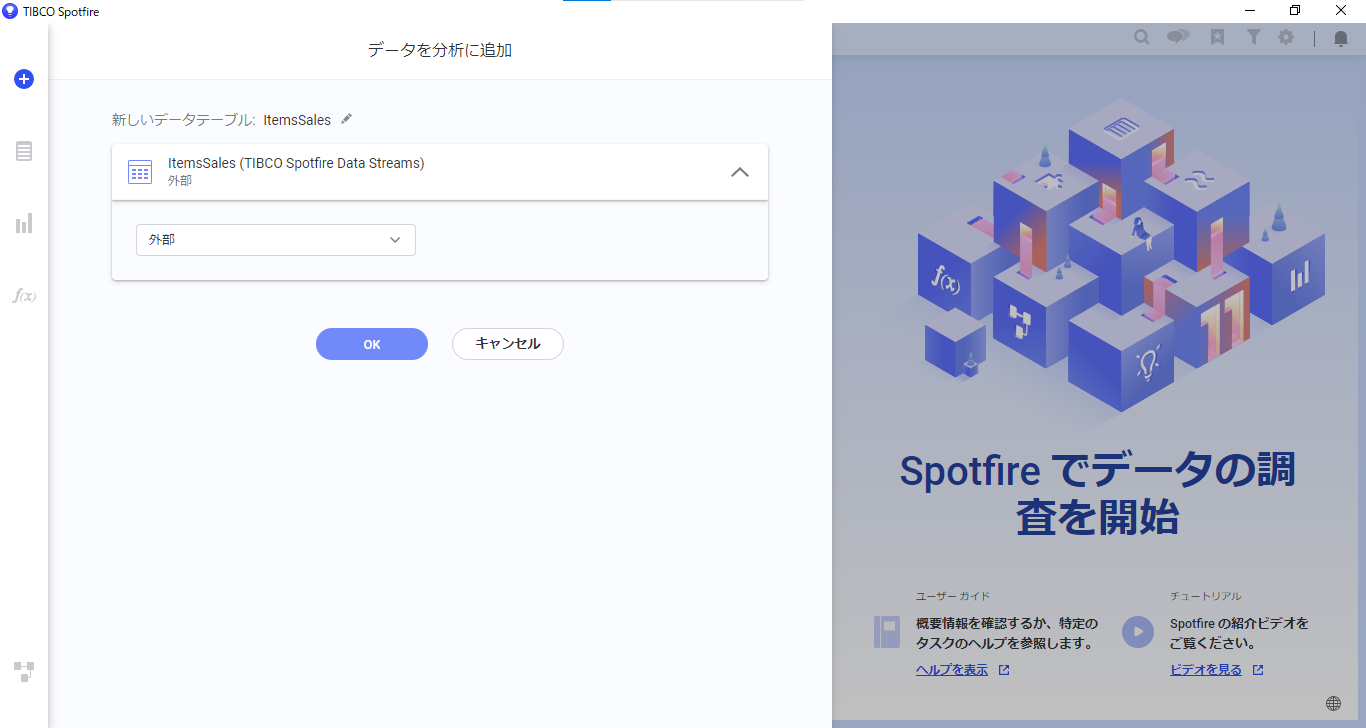Click the pencil icon to rename ItemsSales
1366x728 pixels.
(347, 119)
